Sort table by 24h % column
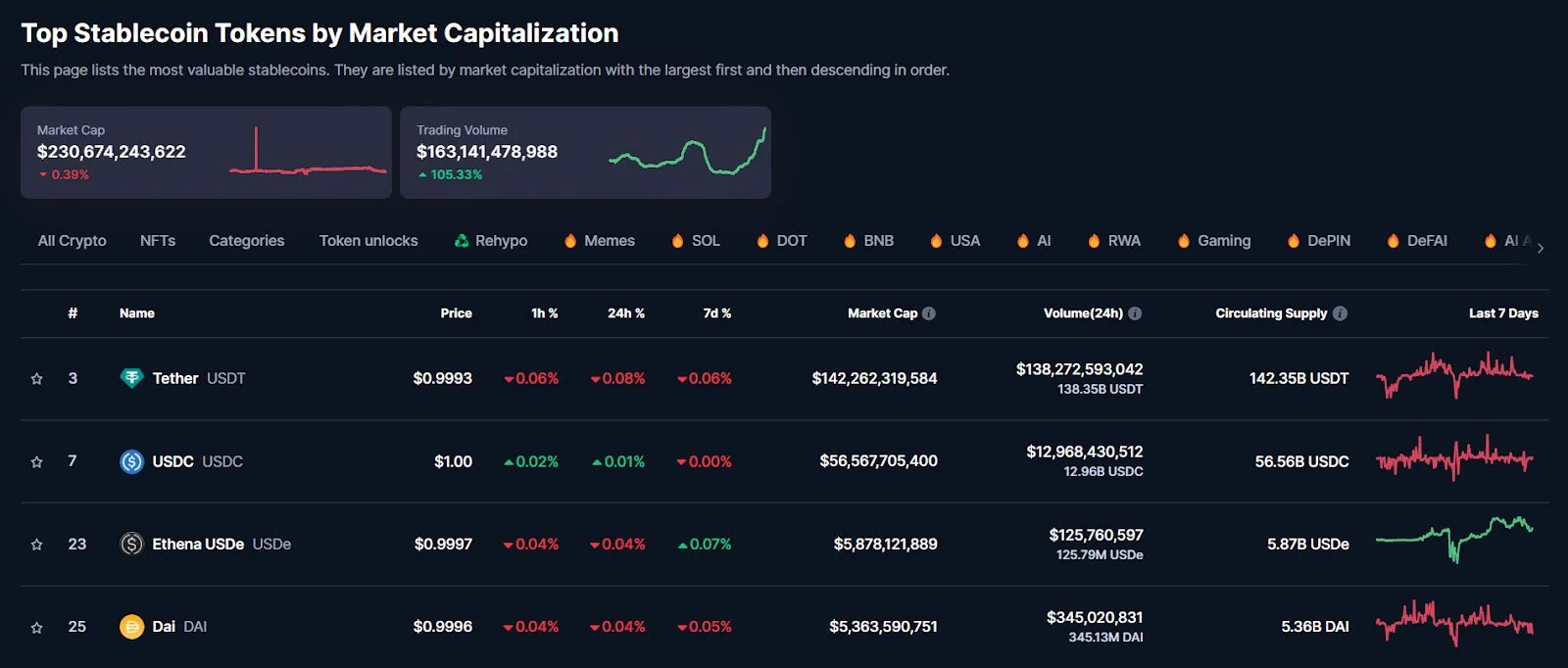Image resolution: width=1568 pixels, height=668 pixels. 625,313
